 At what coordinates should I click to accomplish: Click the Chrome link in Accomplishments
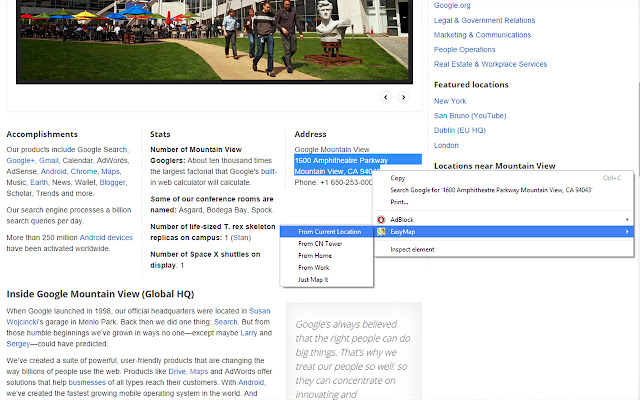coord(84,171)
